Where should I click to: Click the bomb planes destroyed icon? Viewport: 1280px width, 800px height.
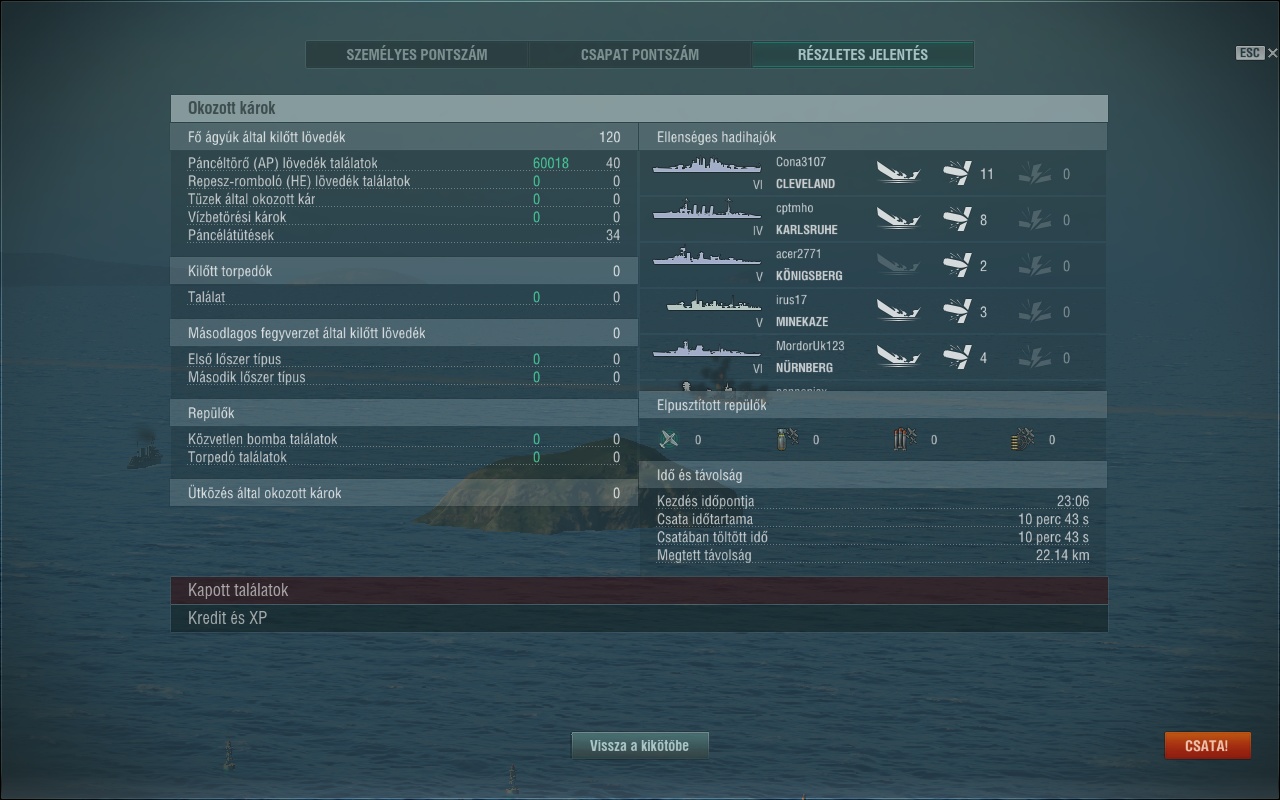[787, 439]
